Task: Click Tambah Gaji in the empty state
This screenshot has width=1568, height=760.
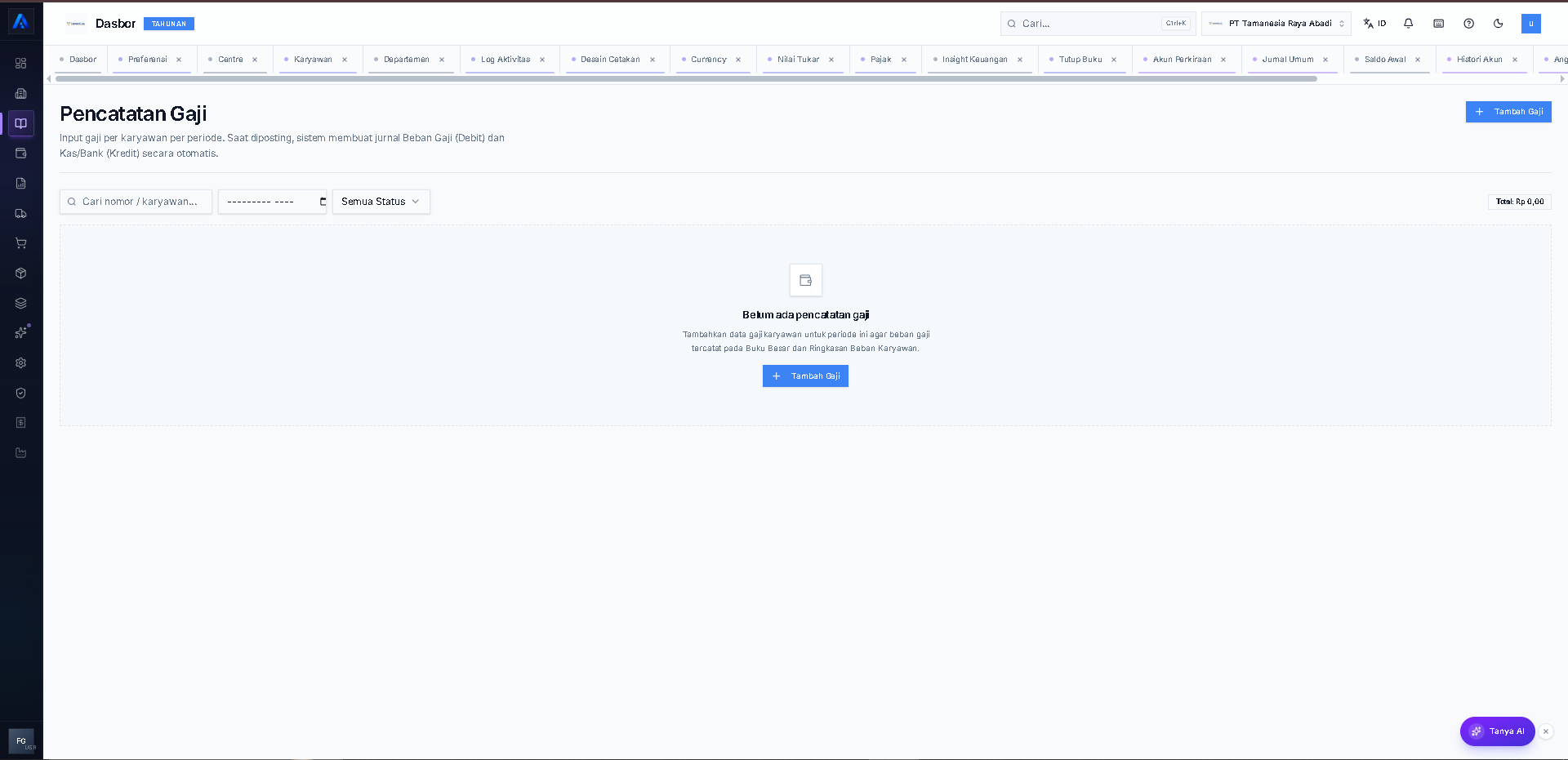Action: pyautogui.click(x=805, y=376)
